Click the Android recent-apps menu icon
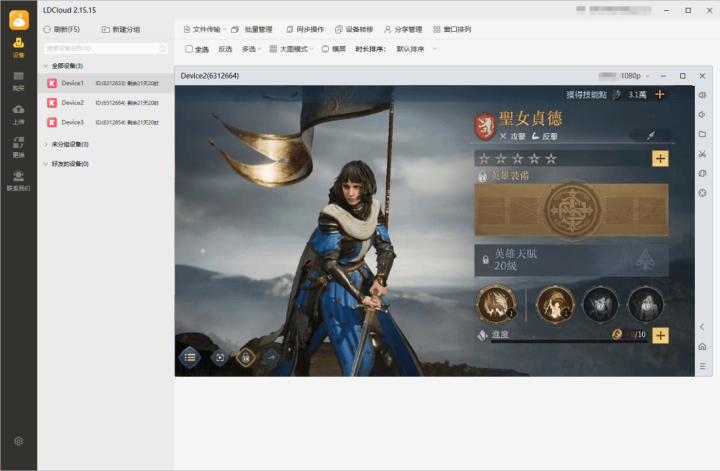Screen dimensions: 720x471 [703, 366]
